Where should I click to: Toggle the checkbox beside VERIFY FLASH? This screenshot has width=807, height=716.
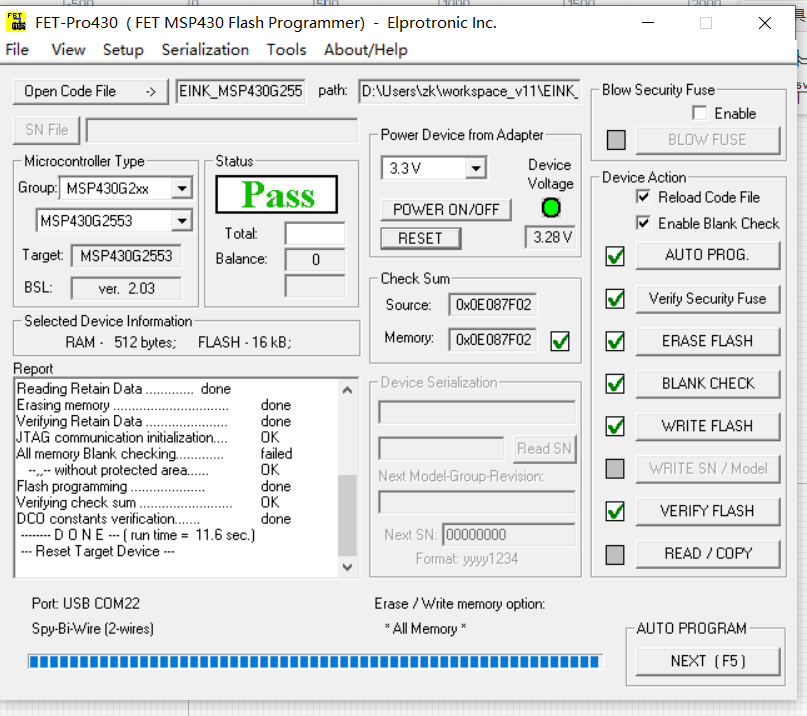click(615, 511)
